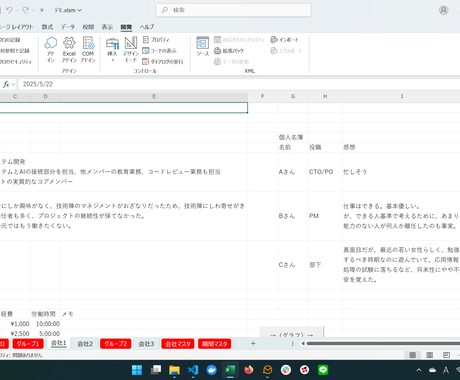Select cell containing Bさん
The image size is (460, 380).
pyautogui.click(x=293, y=216)
